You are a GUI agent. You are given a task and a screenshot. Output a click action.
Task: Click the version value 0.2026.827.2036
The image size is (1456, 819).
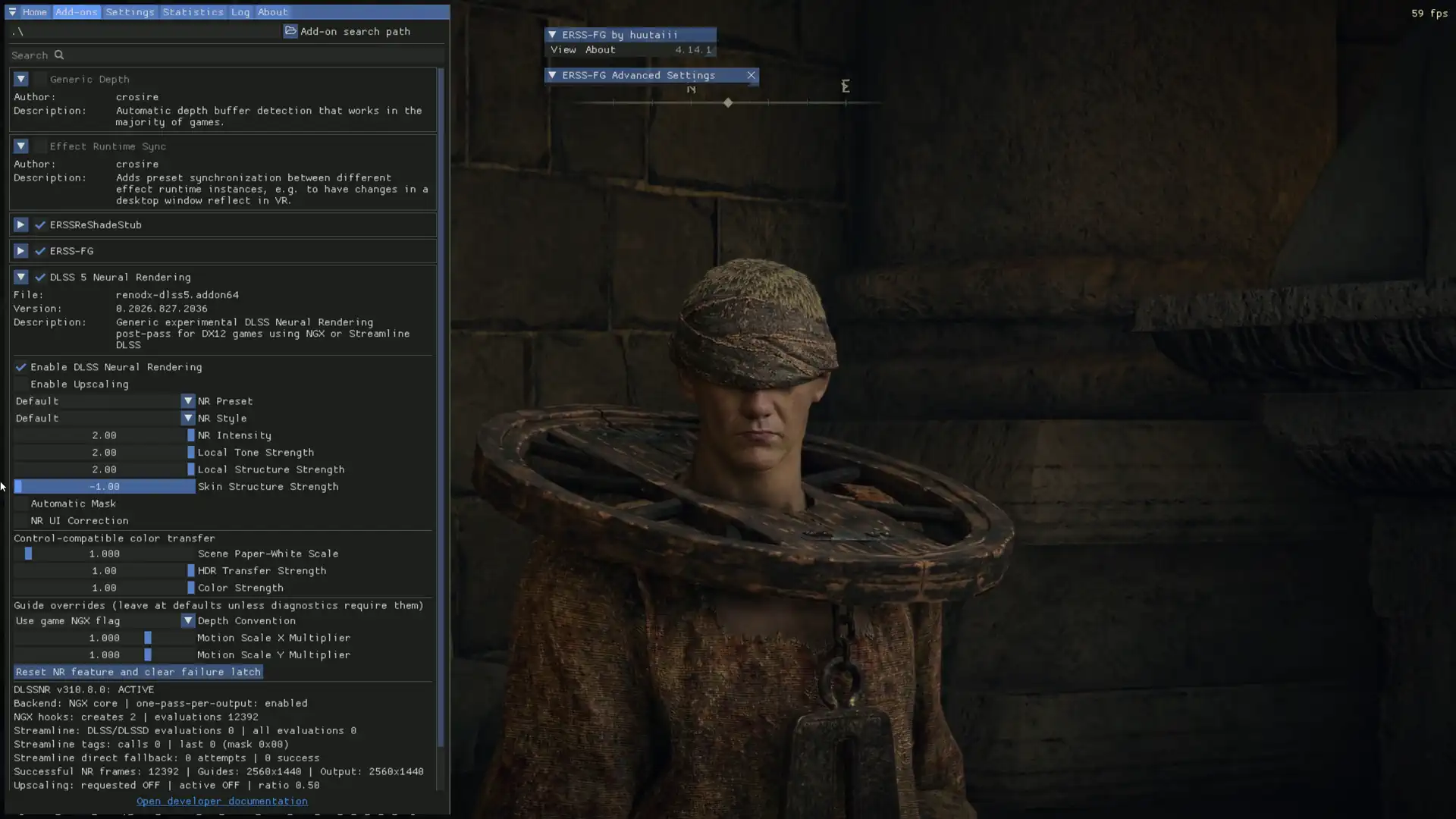tap(162, 309)
